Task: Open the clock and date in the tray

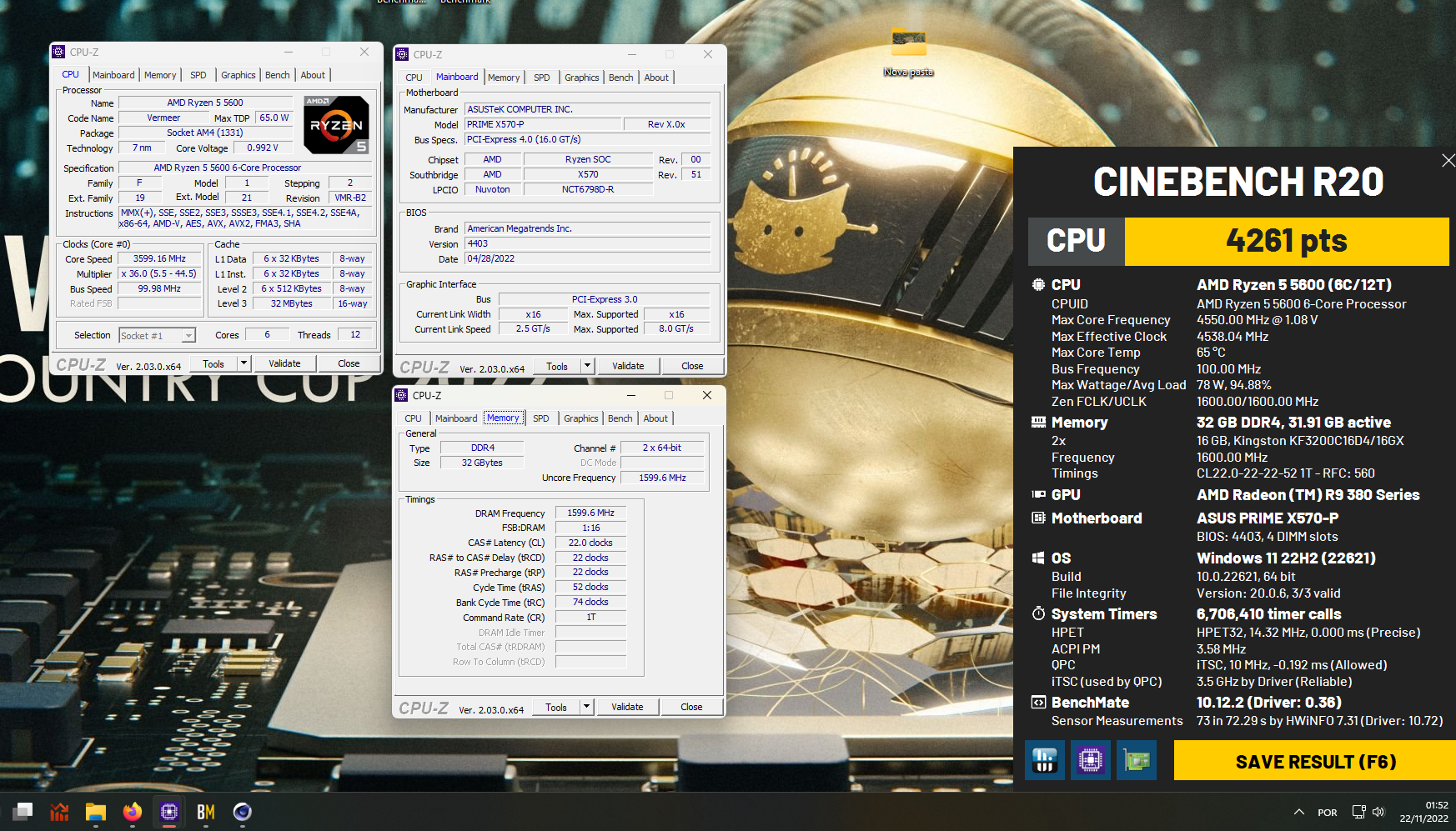Action: click(1424, 812)
